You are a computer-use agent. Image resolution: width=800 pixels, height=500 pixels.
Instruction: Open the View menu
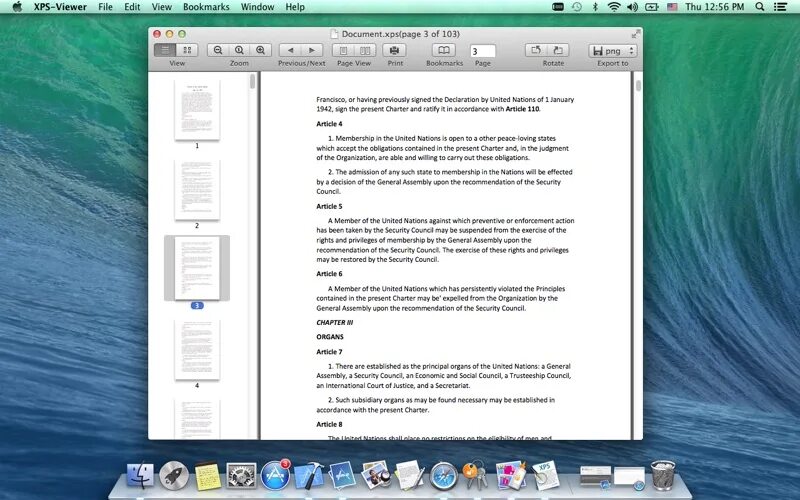162,7
